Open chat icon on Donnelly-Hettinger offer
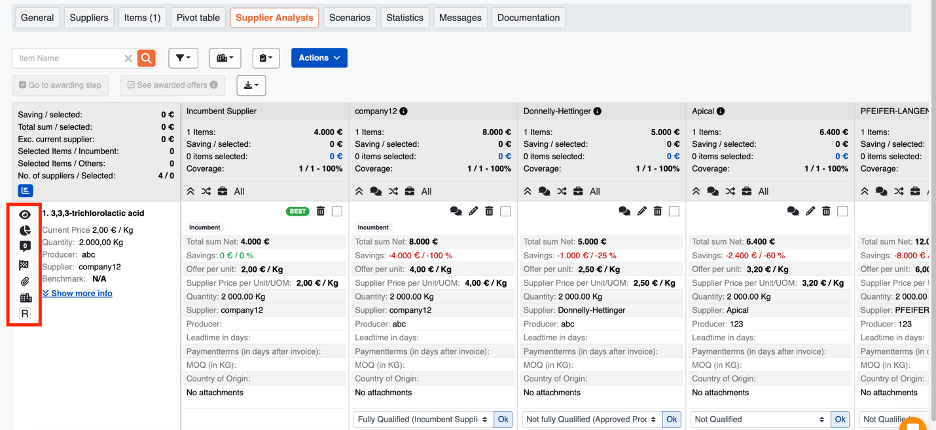Viewport: 936px width, 430px height. point(625,211)
